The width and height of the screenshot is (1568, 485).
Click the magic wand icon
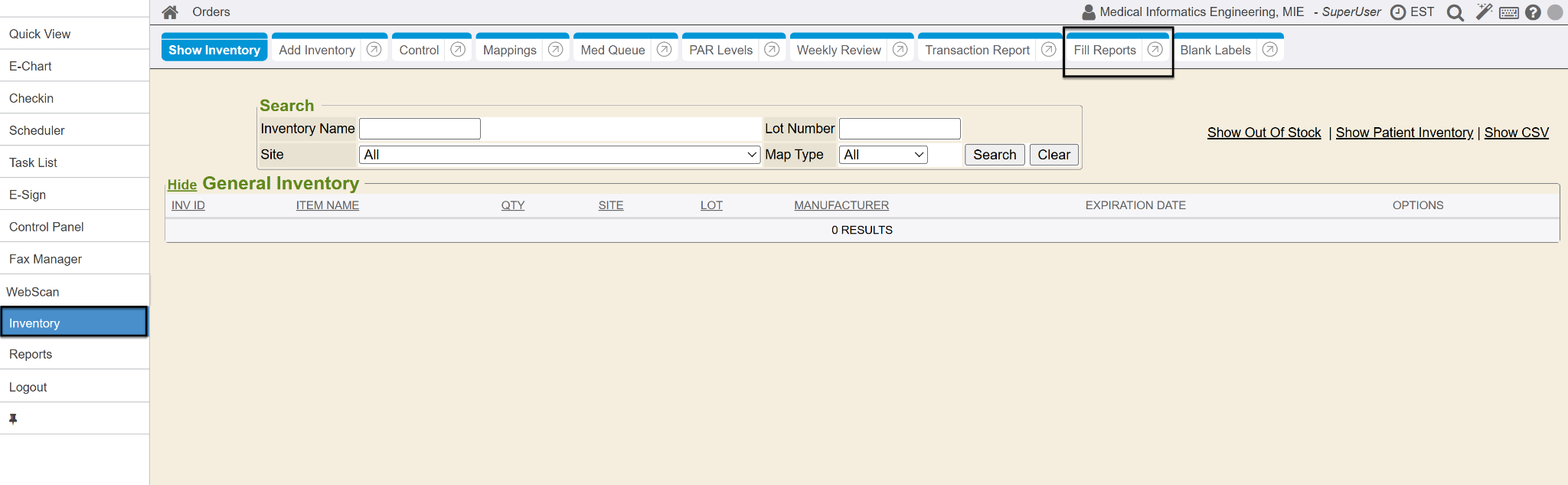(x=1484, y=12)
